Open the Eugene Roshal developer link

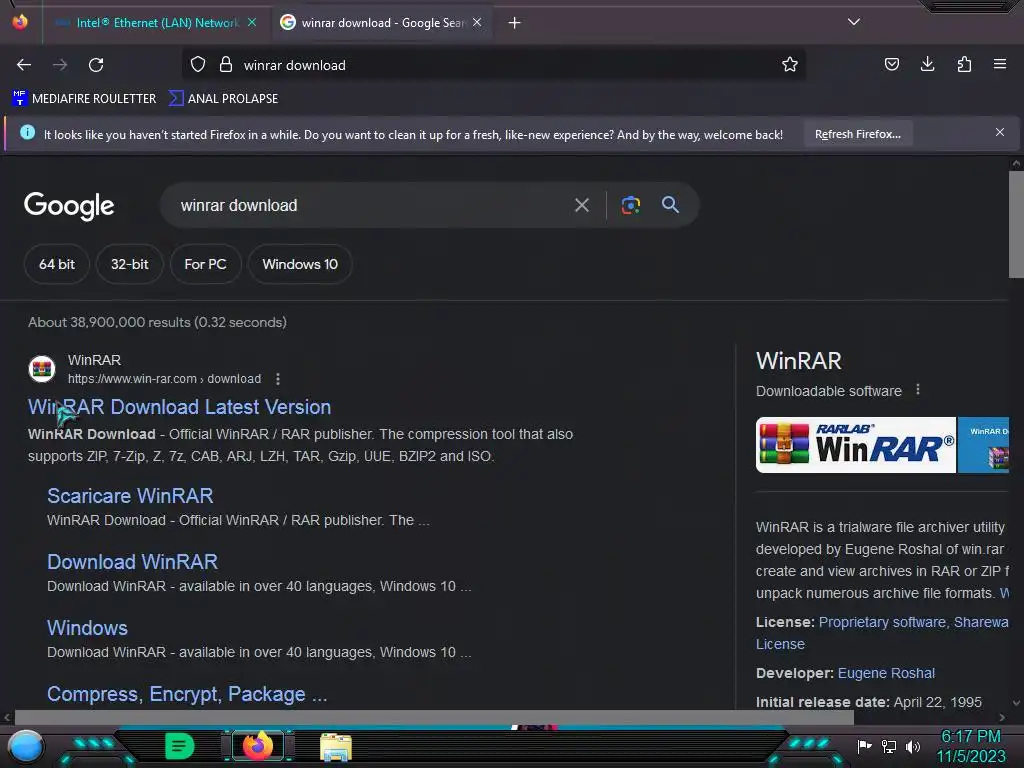[886, 673]
